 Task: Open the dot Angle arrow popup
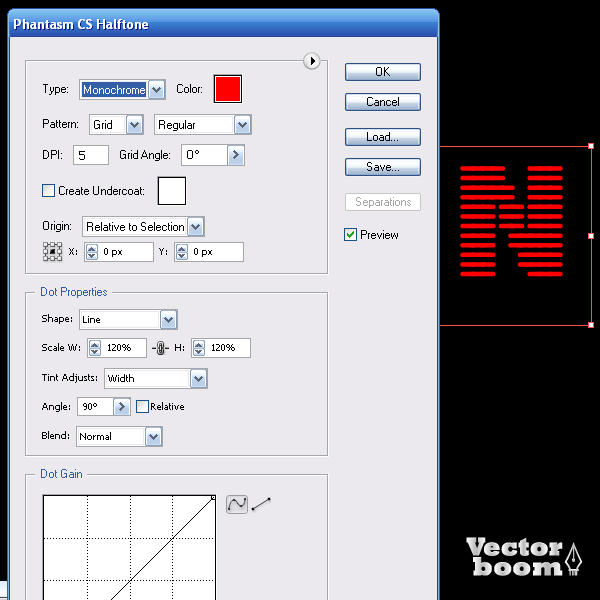(122, 406)
